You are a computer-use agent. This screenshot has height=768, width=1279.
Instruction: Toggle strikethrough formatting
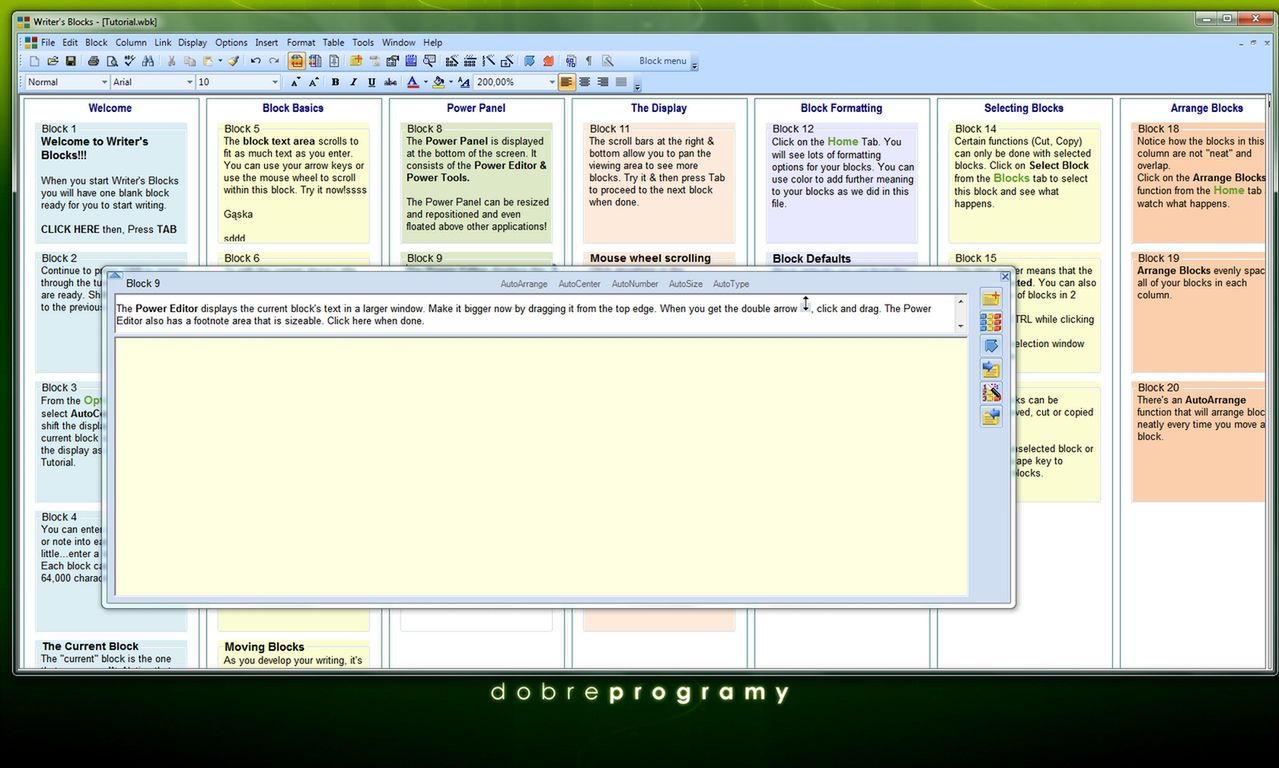[x=390, y=82]
